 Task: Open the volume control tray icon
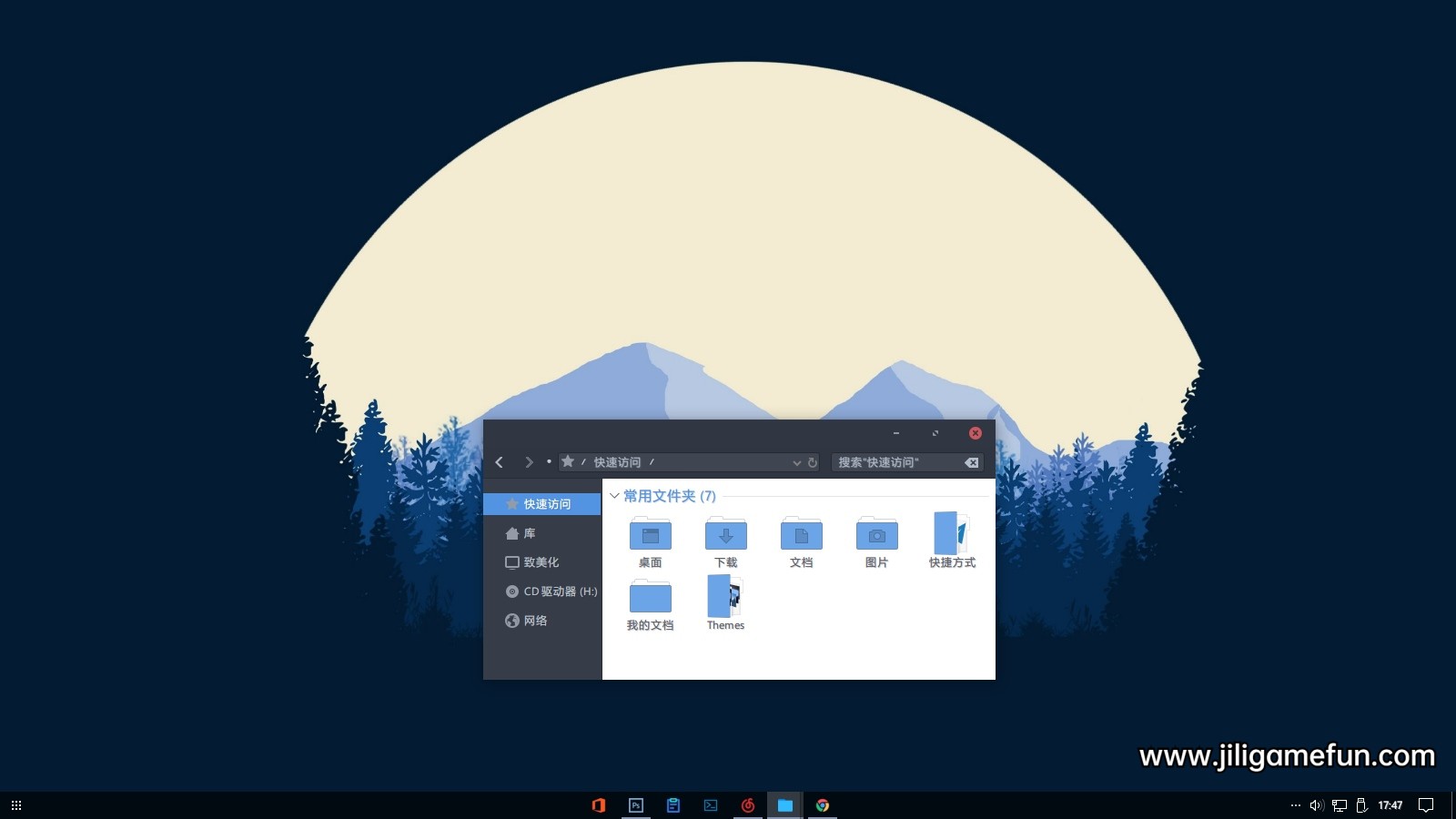pyautogui.click(x=1317, y=805)
